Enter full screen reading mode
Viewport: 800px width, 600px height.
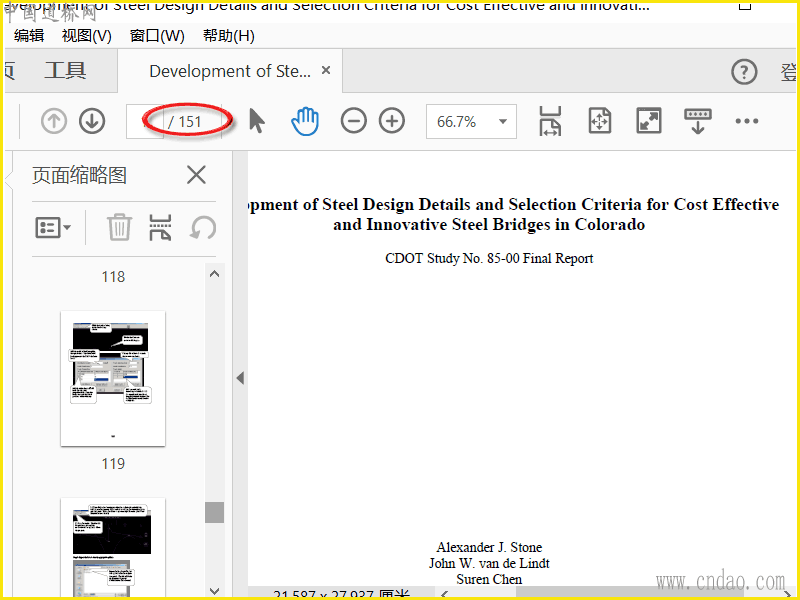648,121
